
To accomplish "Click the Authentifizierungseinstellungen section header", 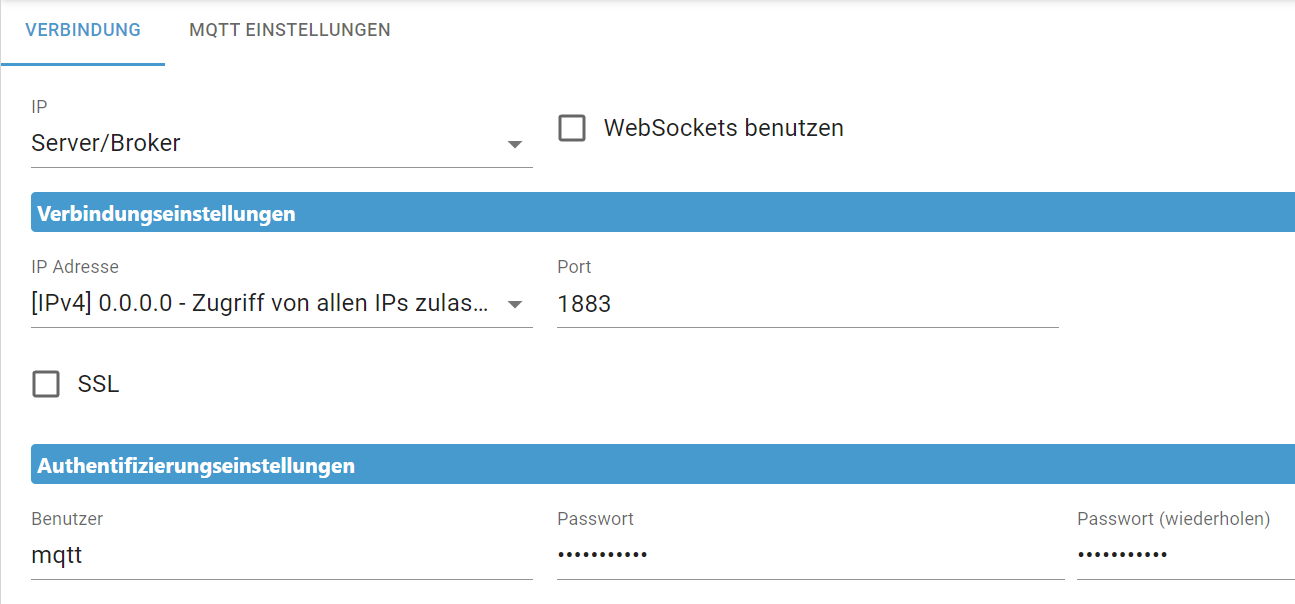I will click(x=196, y=466).
